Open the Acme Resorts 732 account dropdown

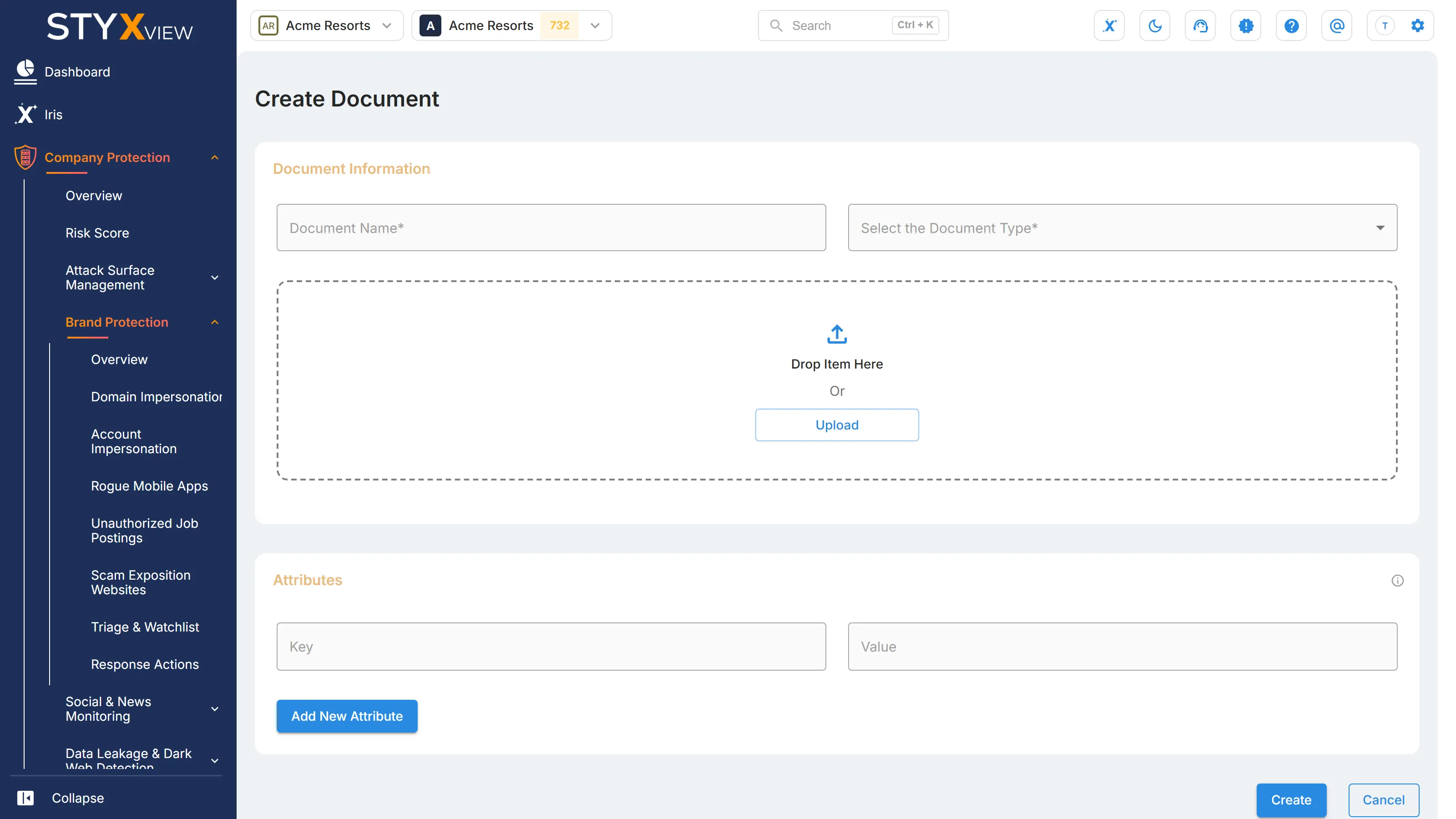point(511,25)
